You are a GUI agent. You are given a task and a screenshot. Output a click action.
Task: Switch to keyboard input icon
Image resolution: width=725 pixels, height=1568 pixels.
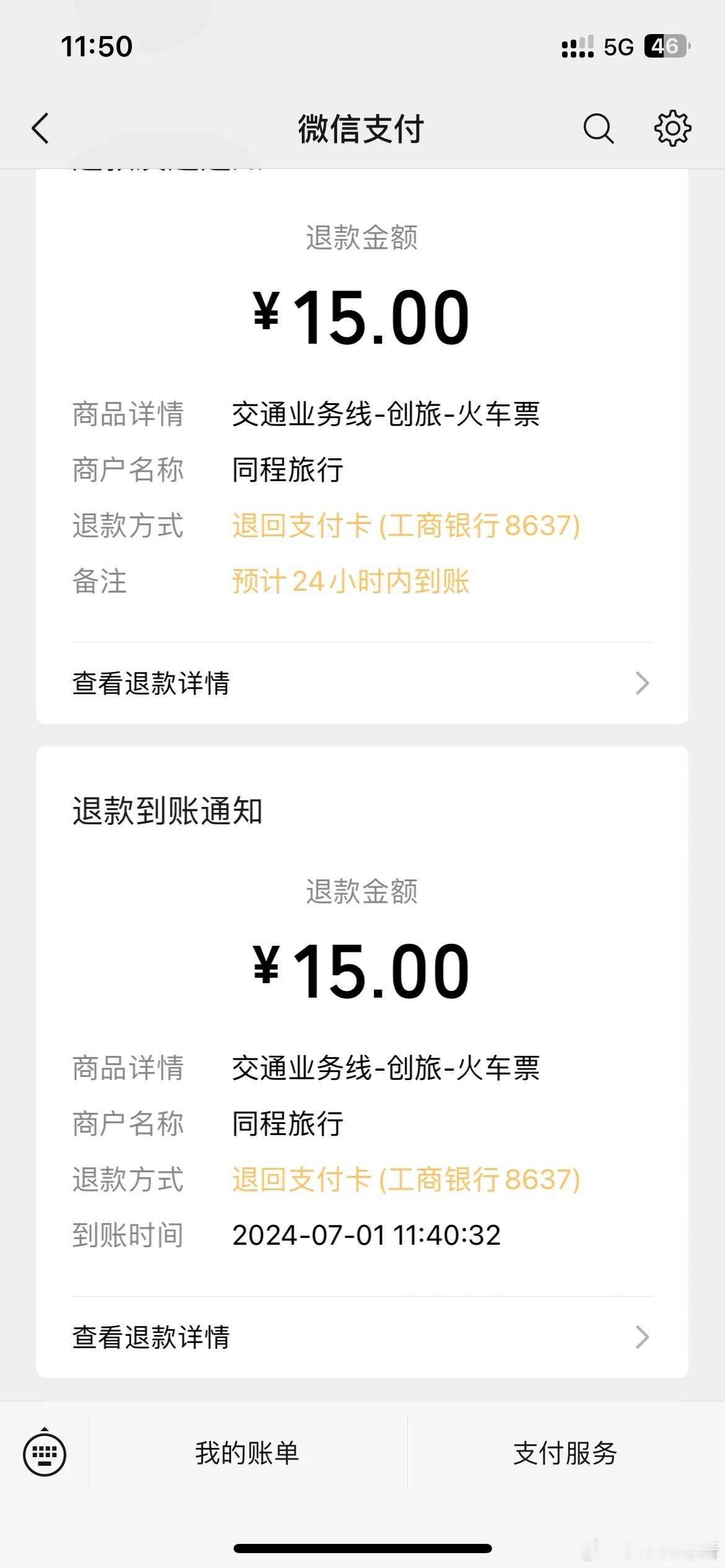[x=45, y=1453]
